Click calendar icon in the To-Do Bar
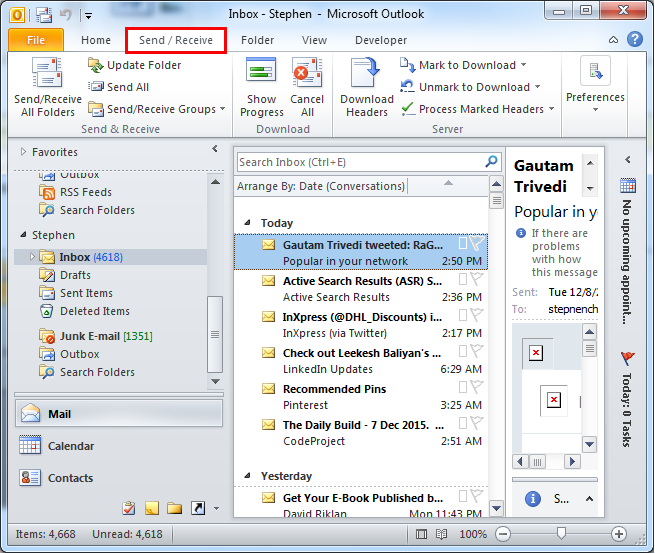The height and width of the screenshot is (553, 655). click(628, 185)
